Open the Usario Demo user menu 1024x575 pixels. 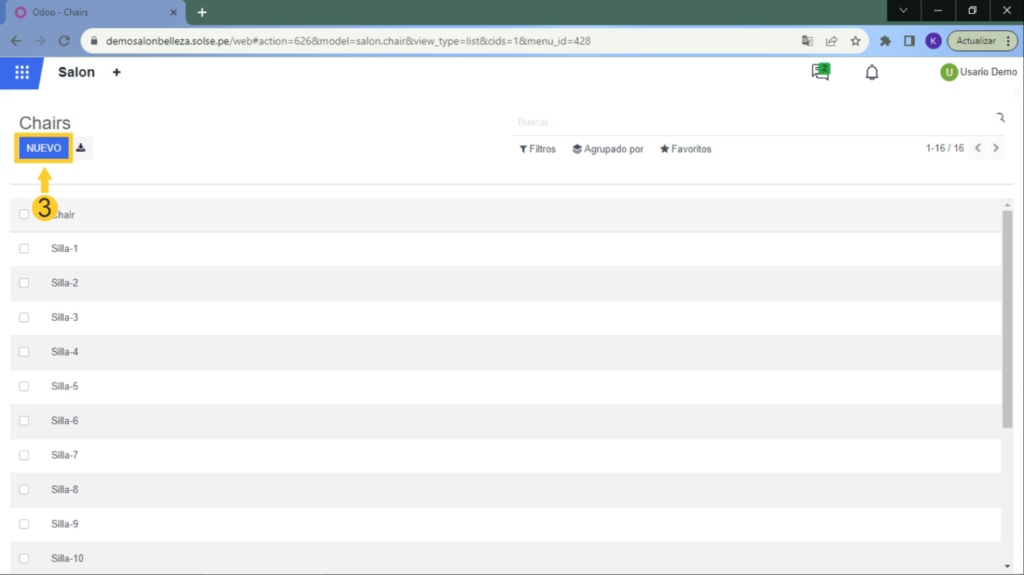click(978, 72)
